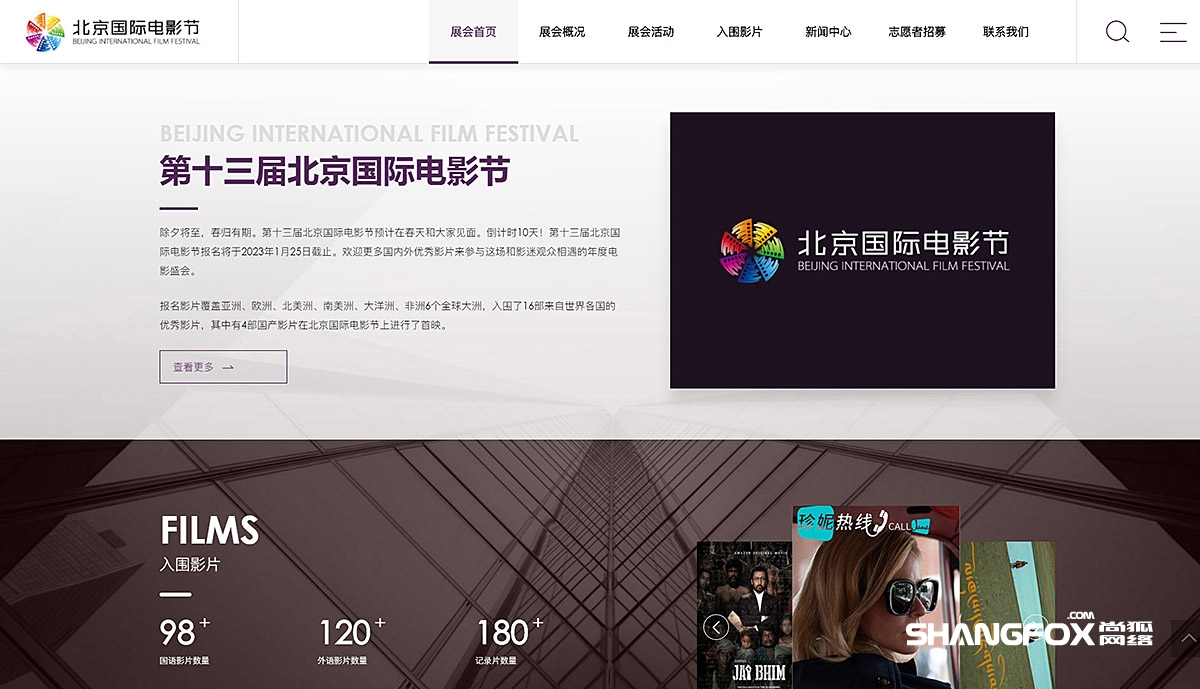
Task: Open the 展会活动 menu item
Action: 651,32
